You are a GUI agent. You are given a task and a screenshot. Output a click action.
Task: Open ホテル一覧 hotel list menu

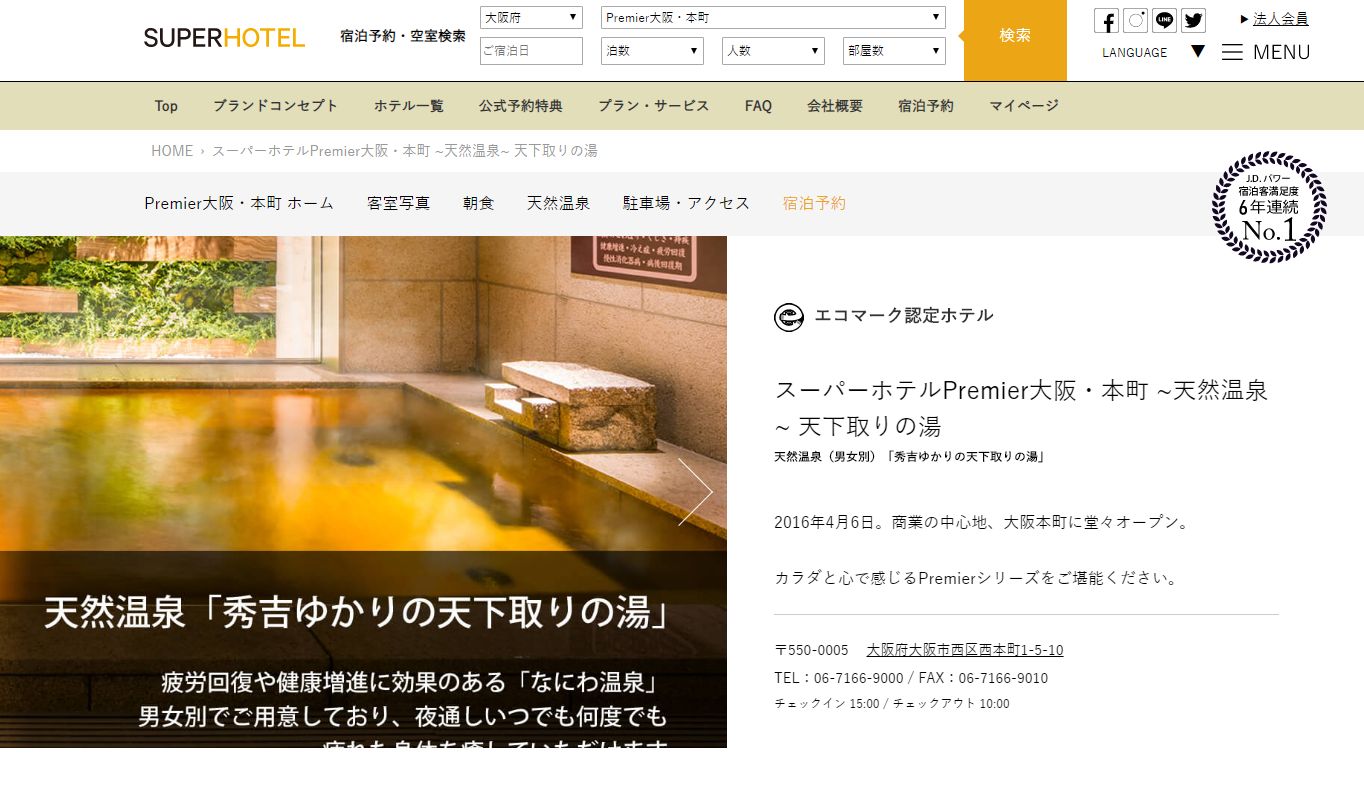(408, 106)
